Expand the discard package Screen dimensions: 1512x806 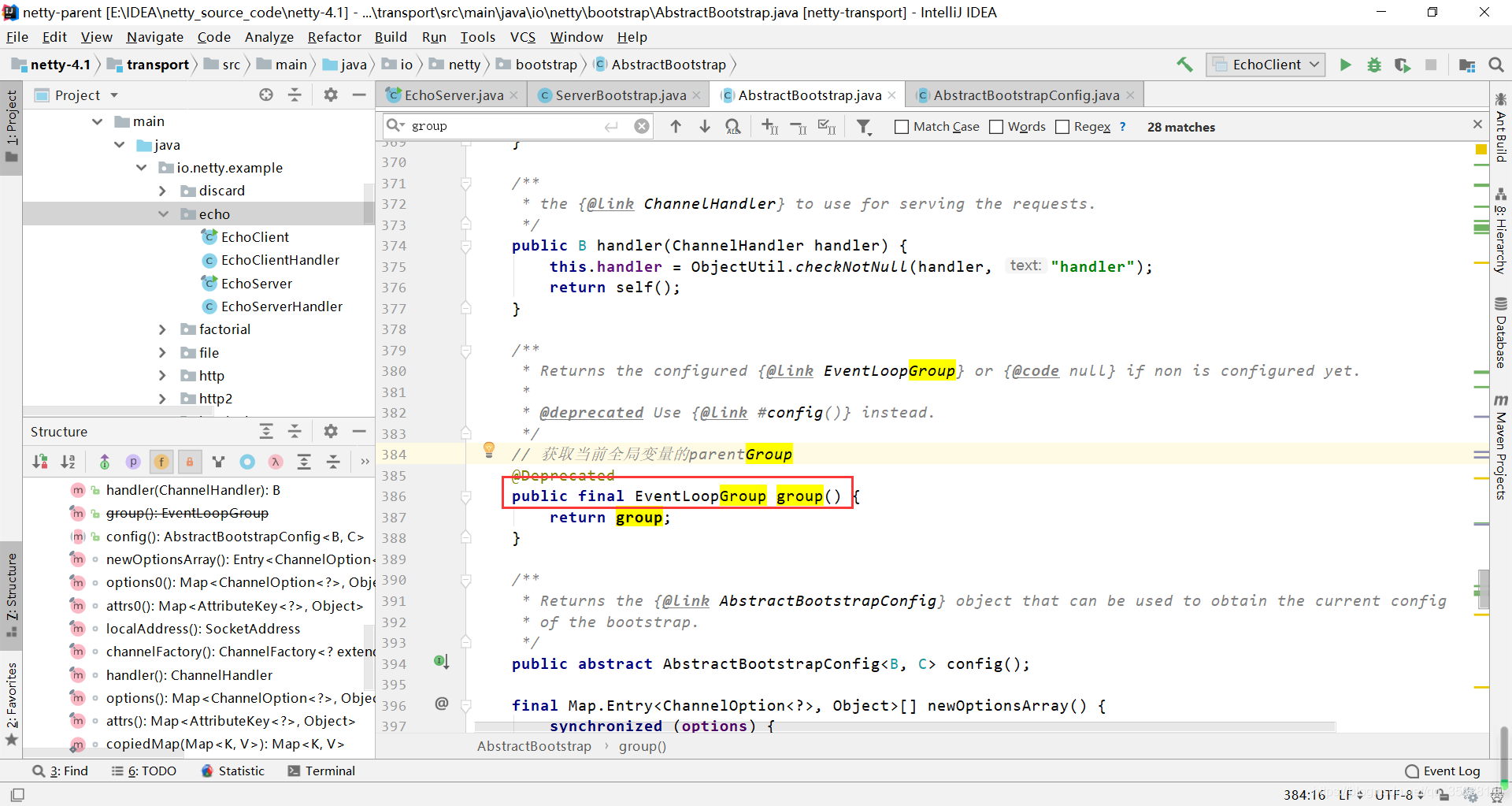[x=163, y=191]
